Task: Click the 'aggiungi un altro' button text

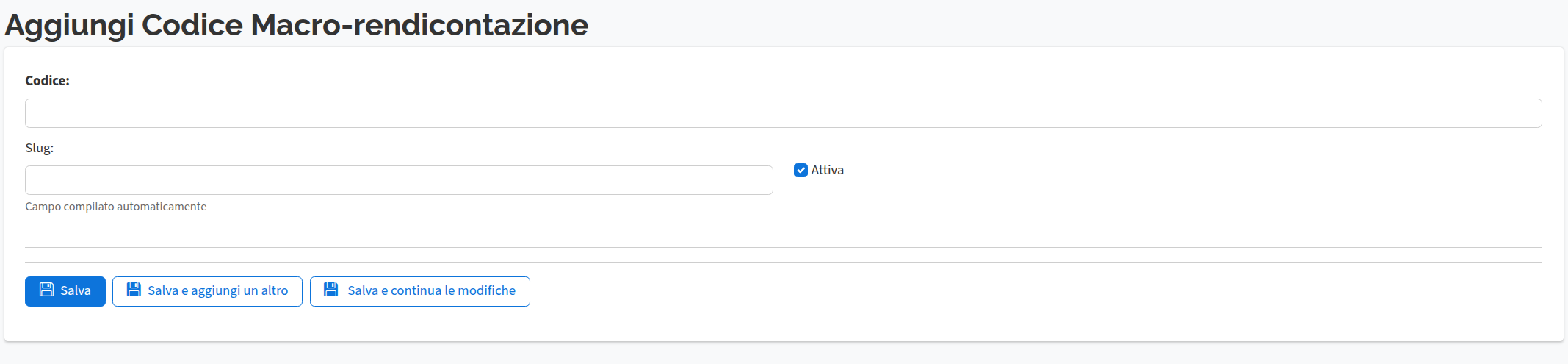Action: pos(239,291)
